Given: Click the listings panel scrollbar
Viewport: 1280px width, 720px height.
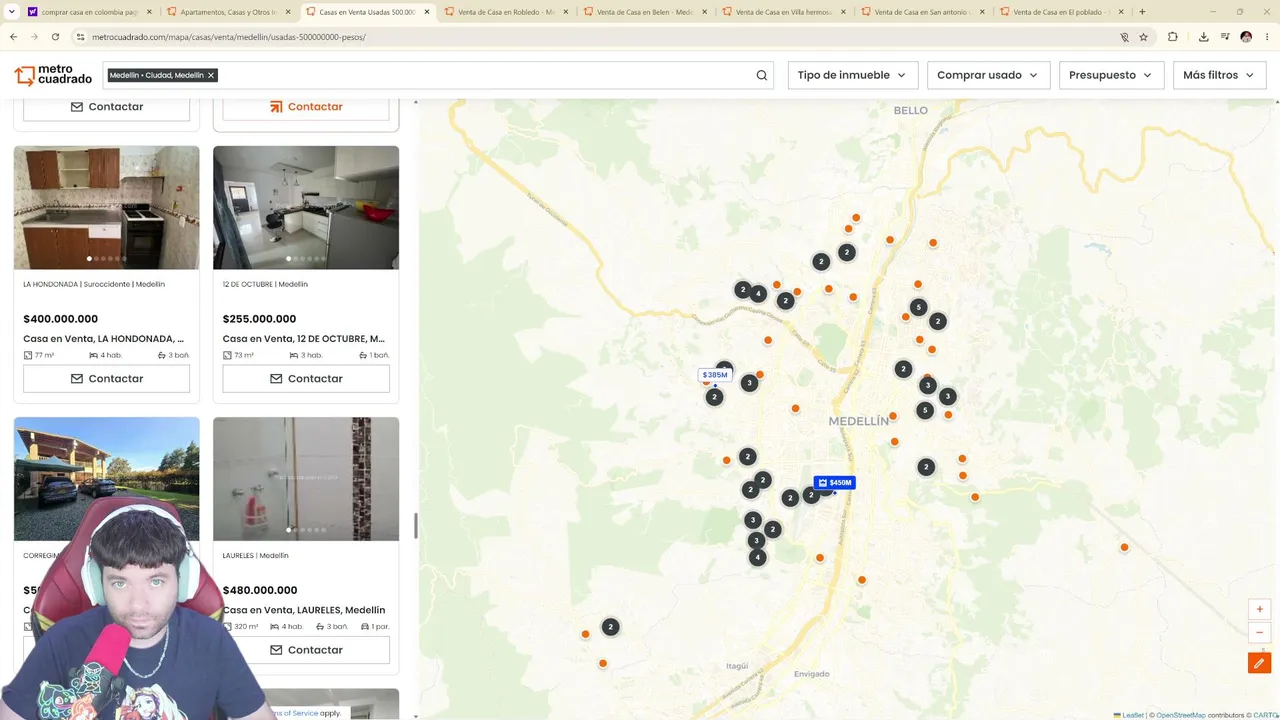Looking at the screenshot, I should click(416, 525).
